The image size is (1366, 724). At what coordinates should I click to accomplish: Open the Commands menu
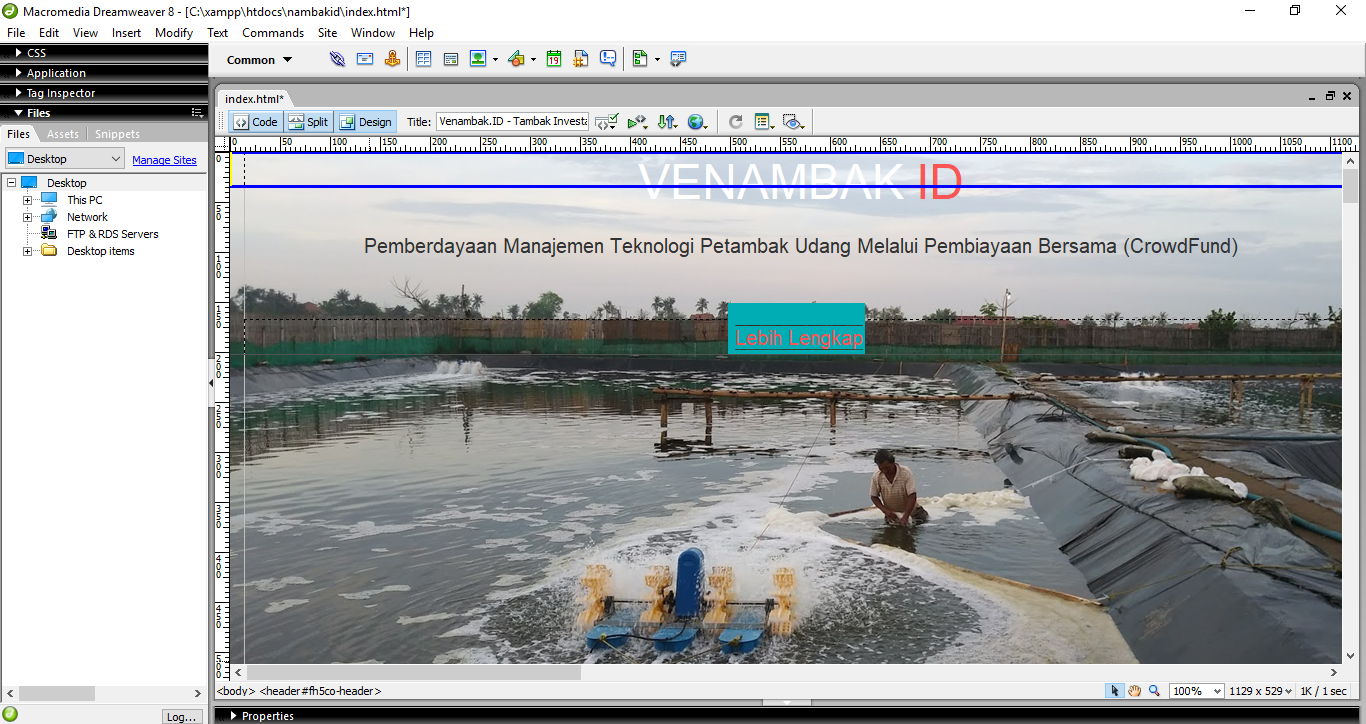(272, 32)
